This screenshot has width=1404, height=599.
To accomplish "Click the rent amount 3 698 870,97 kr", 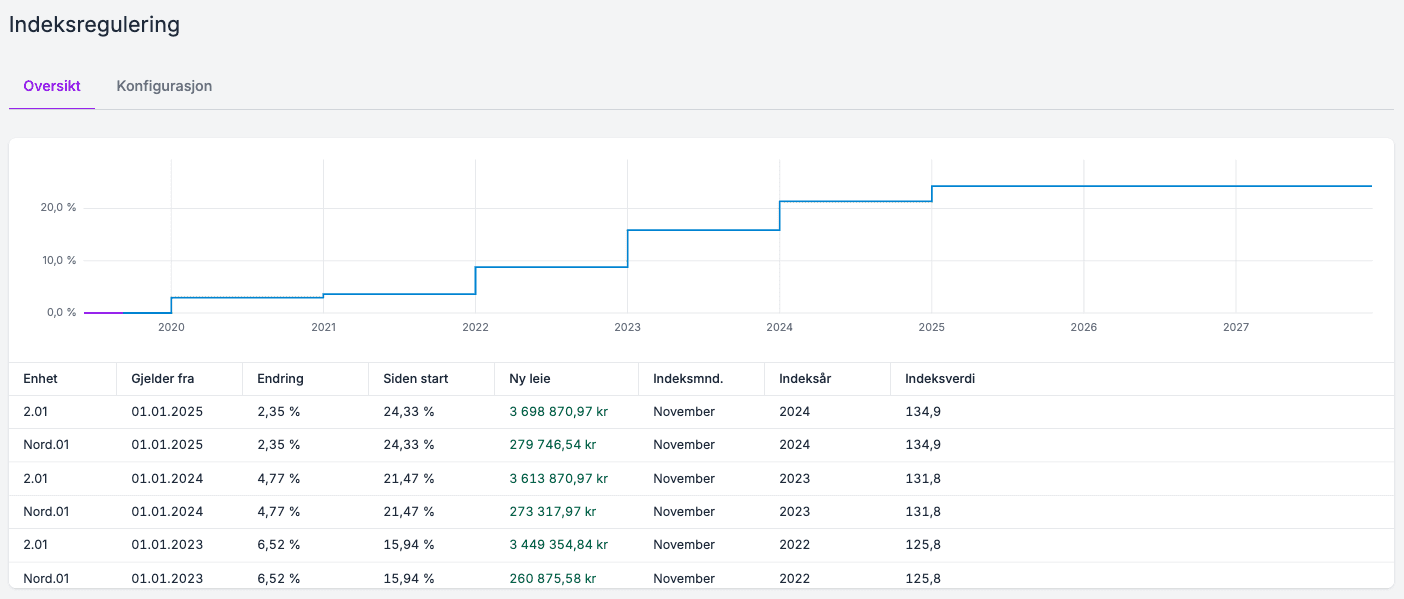I will [x=559, y=412].
